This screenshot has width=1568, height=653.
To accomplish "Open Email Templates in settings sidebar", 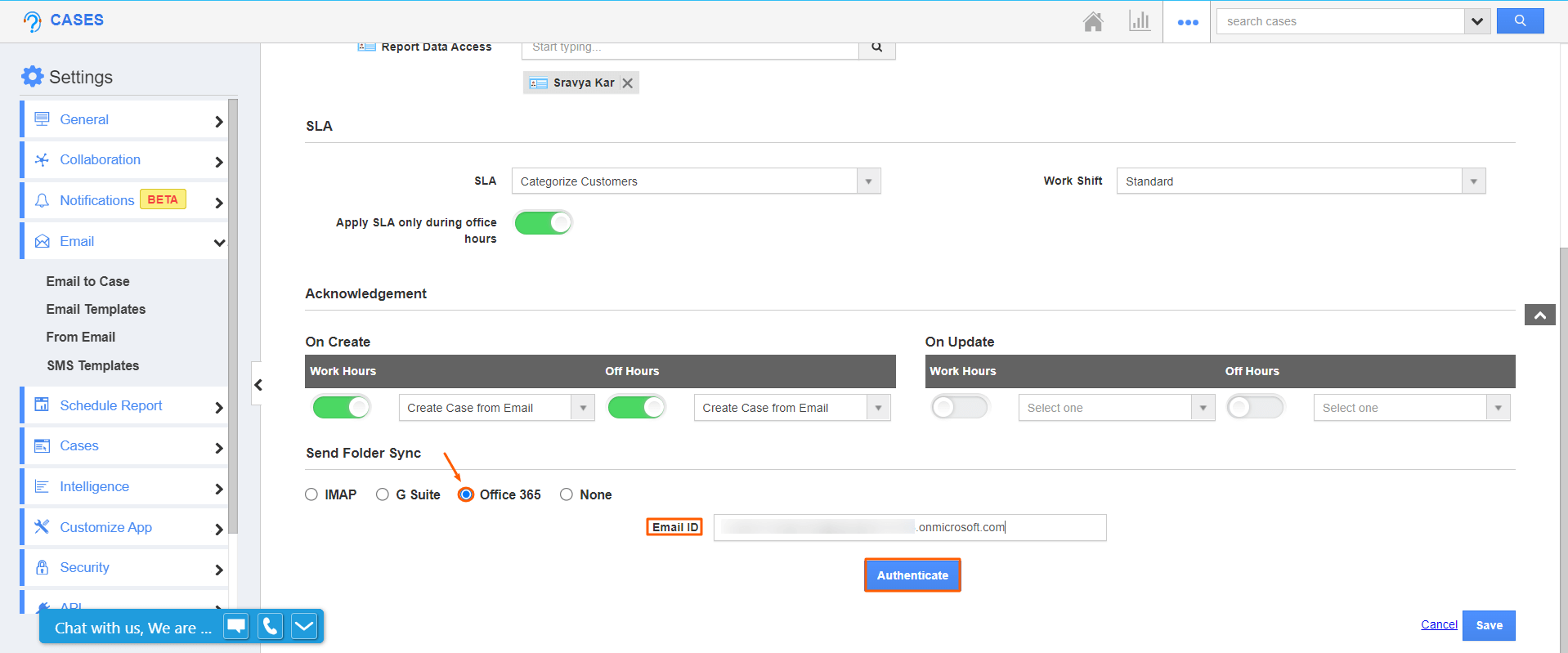I will [x=96, y=309].
